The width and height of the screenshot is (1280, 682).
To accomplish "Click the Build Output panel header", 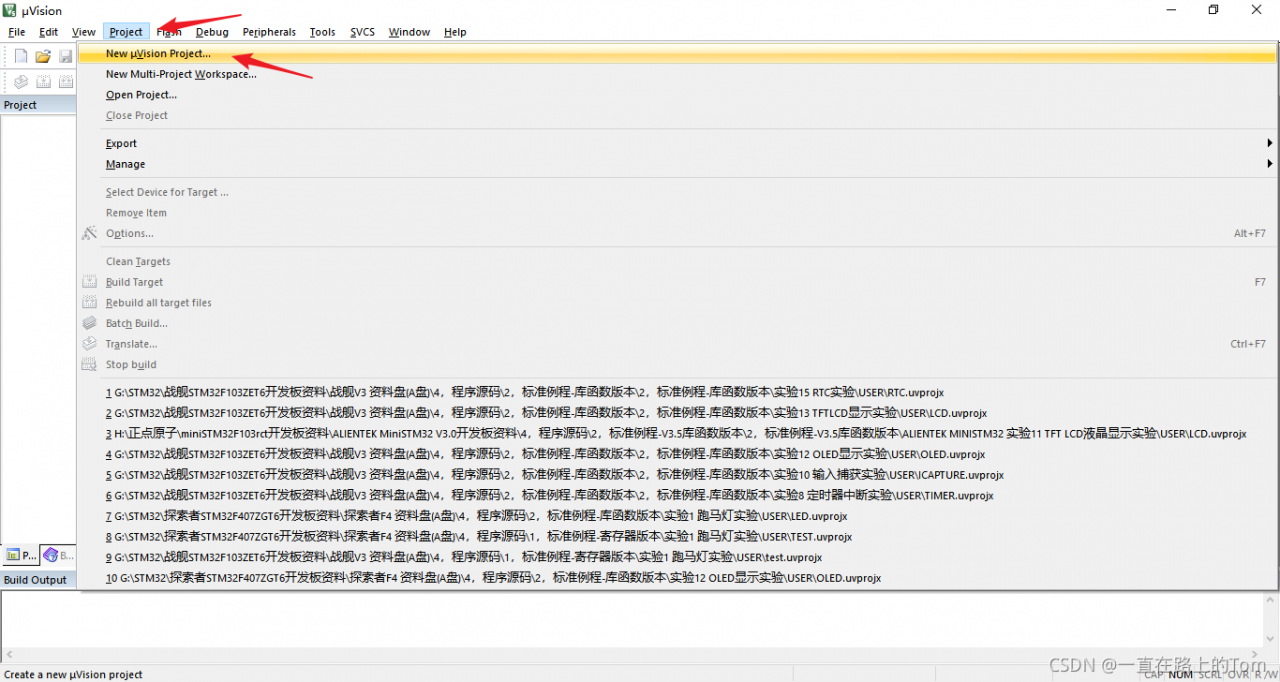I will click(38, 580).
